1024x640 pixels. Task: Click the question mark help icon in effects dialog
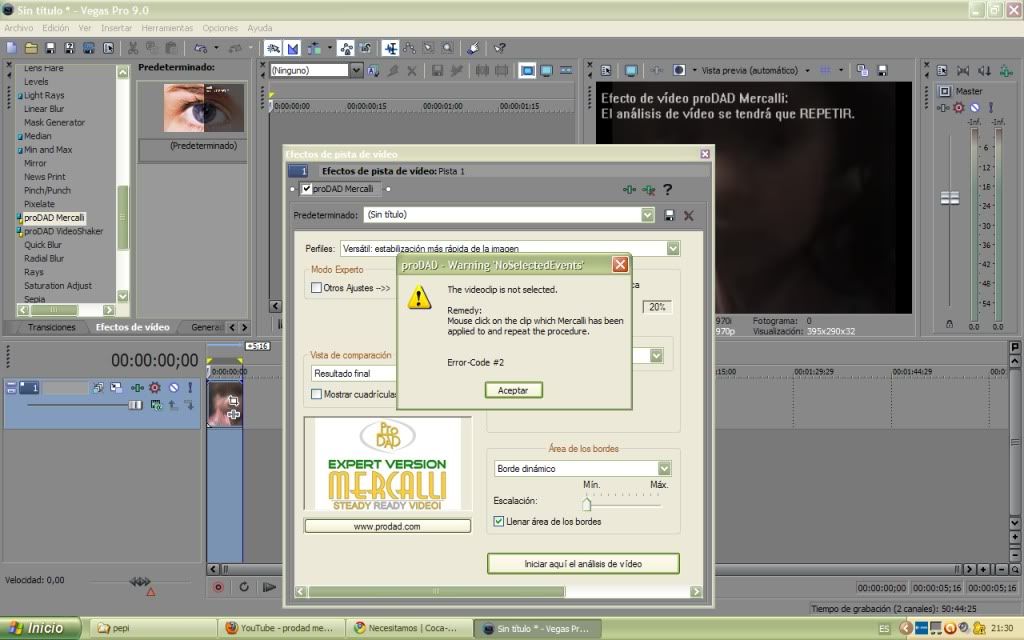click(667, 190)
